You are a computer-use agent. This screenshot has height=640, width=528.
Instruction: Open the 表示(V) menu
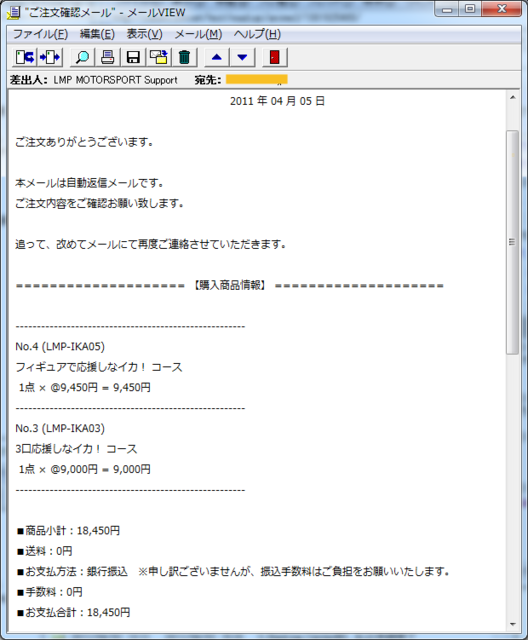point(144,34)
